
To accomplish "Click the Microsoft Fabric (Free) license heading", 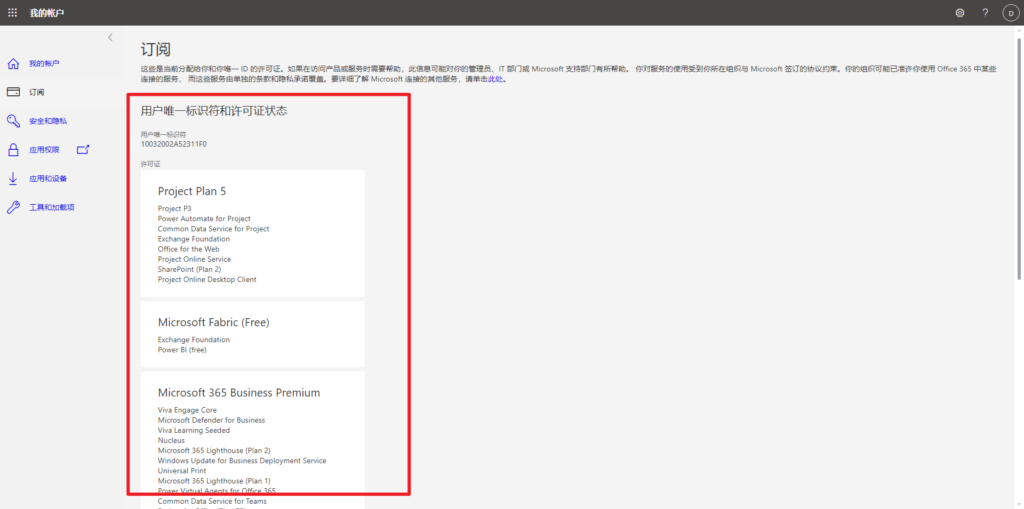I will (x=213, y=322).
